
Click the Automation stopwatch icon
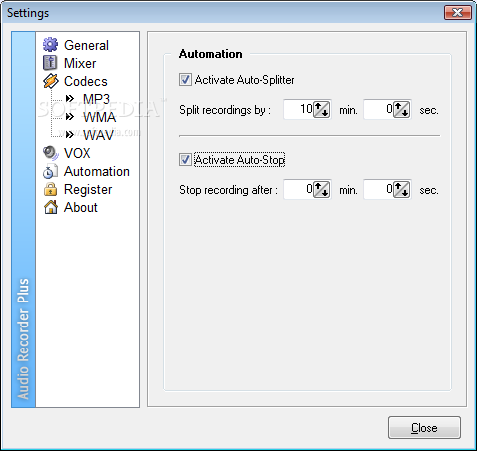[50, 171]
